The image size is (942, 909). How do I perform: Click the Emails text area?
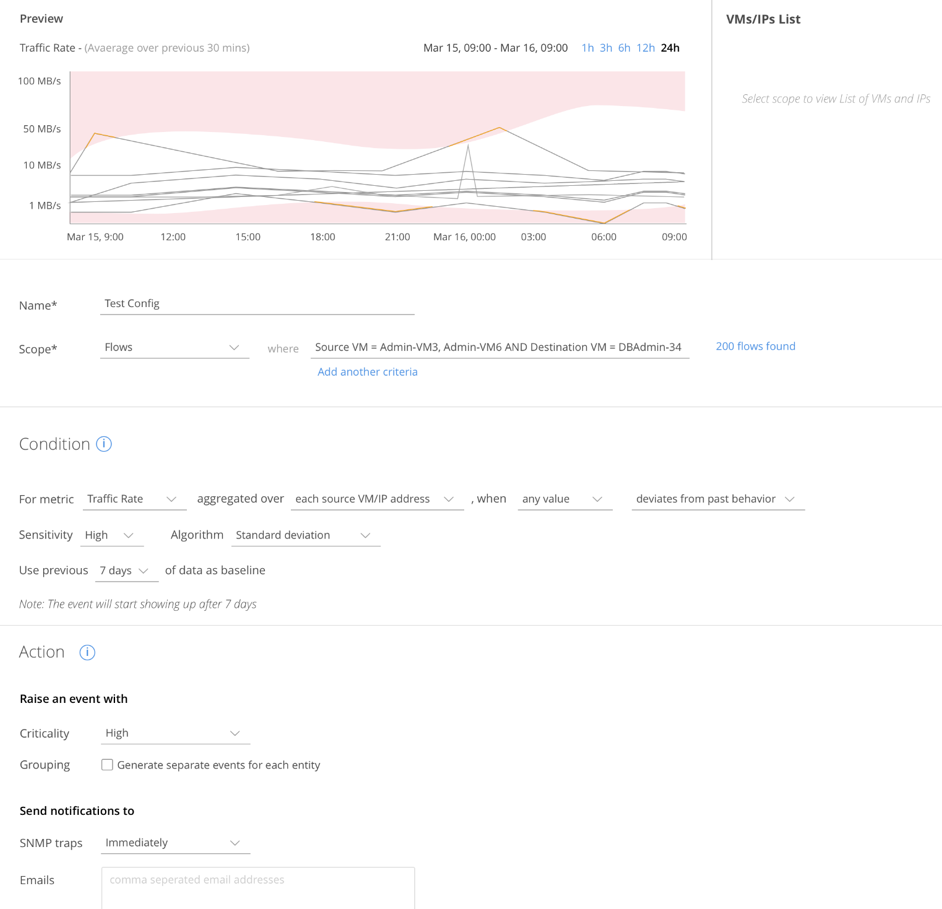tap(258, 888)
